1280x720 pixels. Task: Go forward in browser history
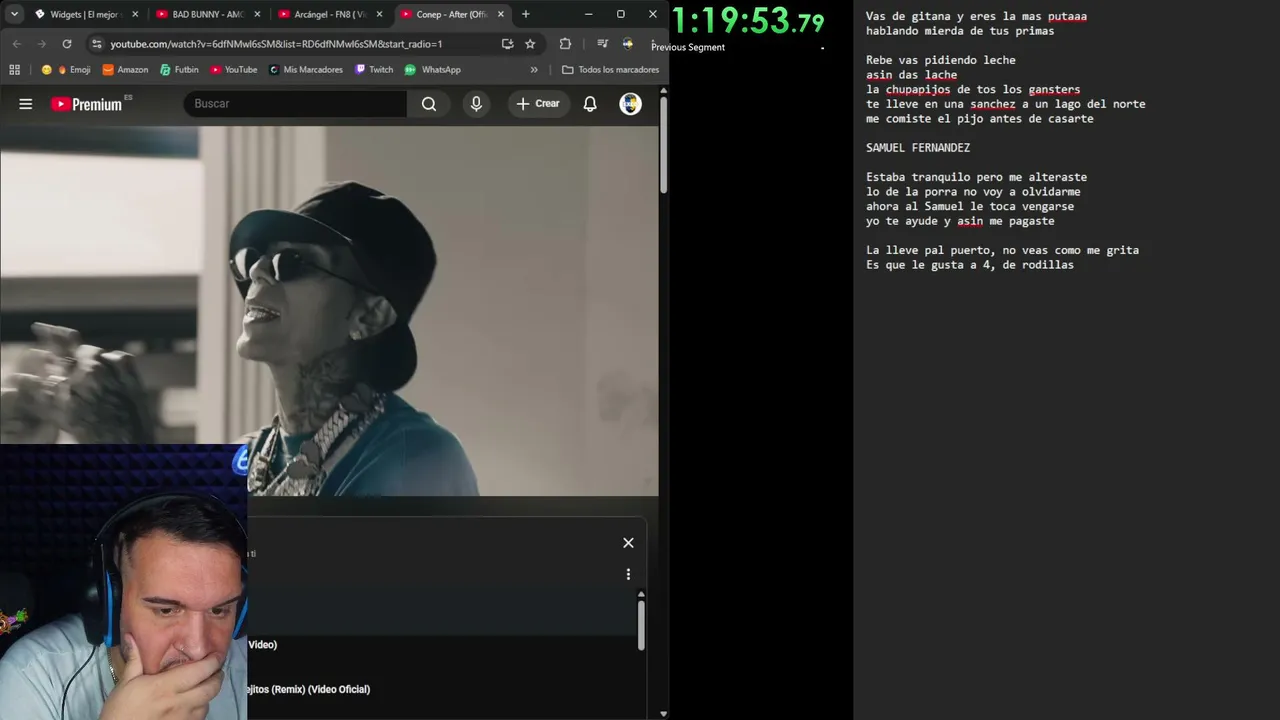pos(41,44)
